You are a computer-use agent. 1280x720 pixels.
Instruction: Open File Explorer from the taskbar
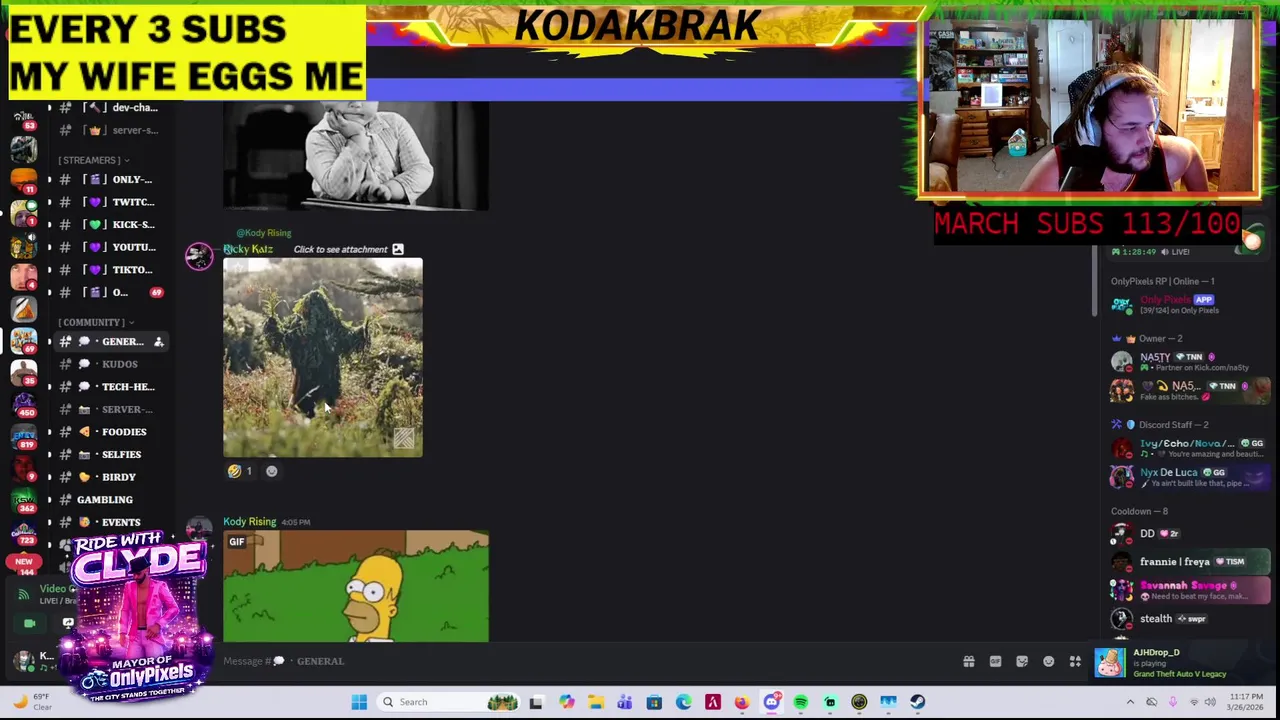coord(595,702)
